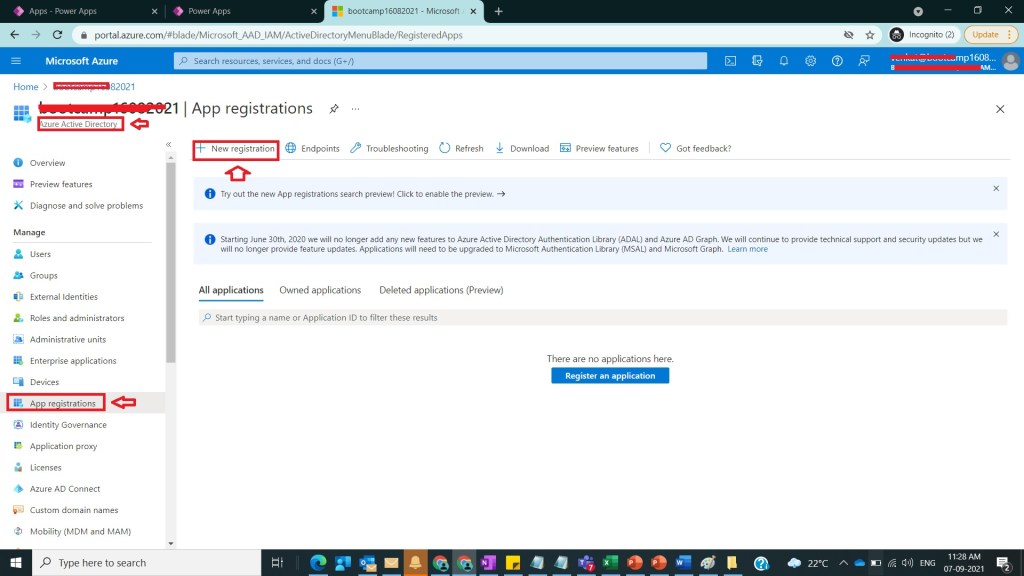Open Azure portal hamburger menu
Image resolution: width=1024 pixels, height=576 pixels.
point(16,61)
